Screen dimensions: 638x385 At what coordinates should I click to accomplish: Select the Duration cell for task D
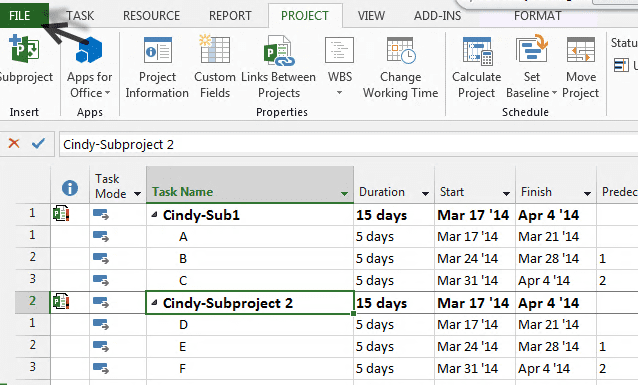click(x=394, y=324)
